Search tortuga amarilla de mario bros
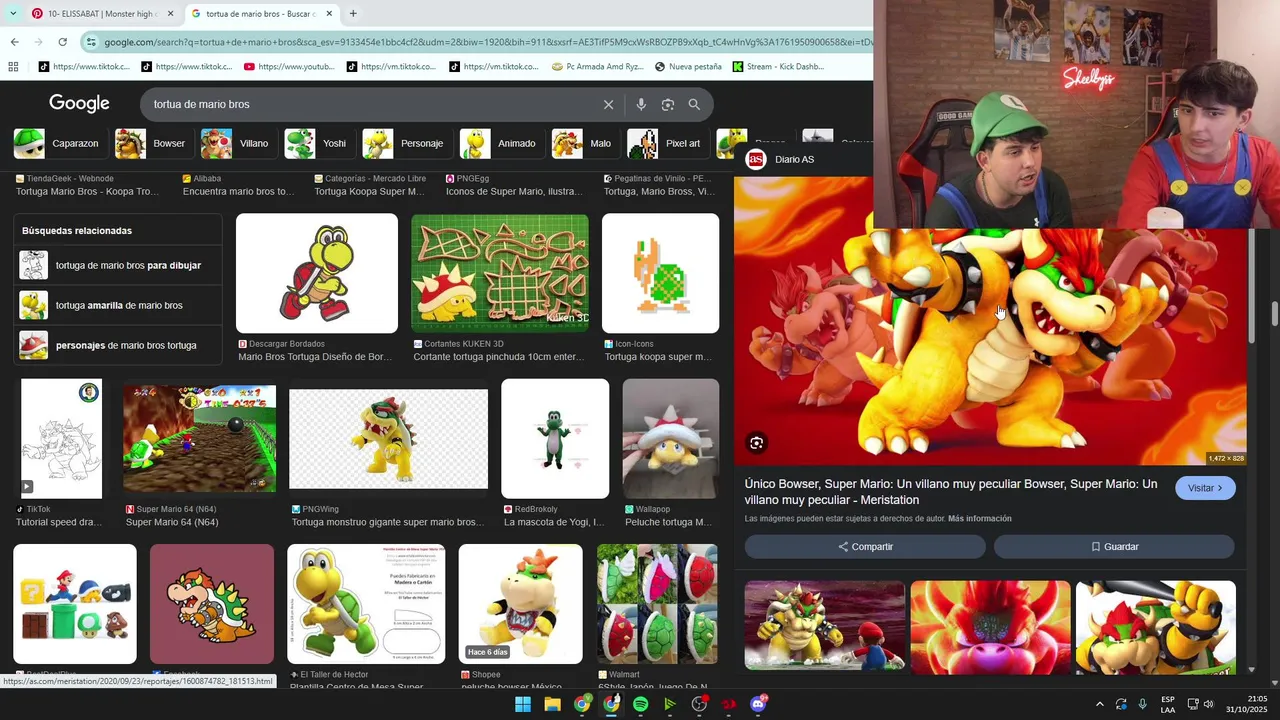 coord(118,305)
